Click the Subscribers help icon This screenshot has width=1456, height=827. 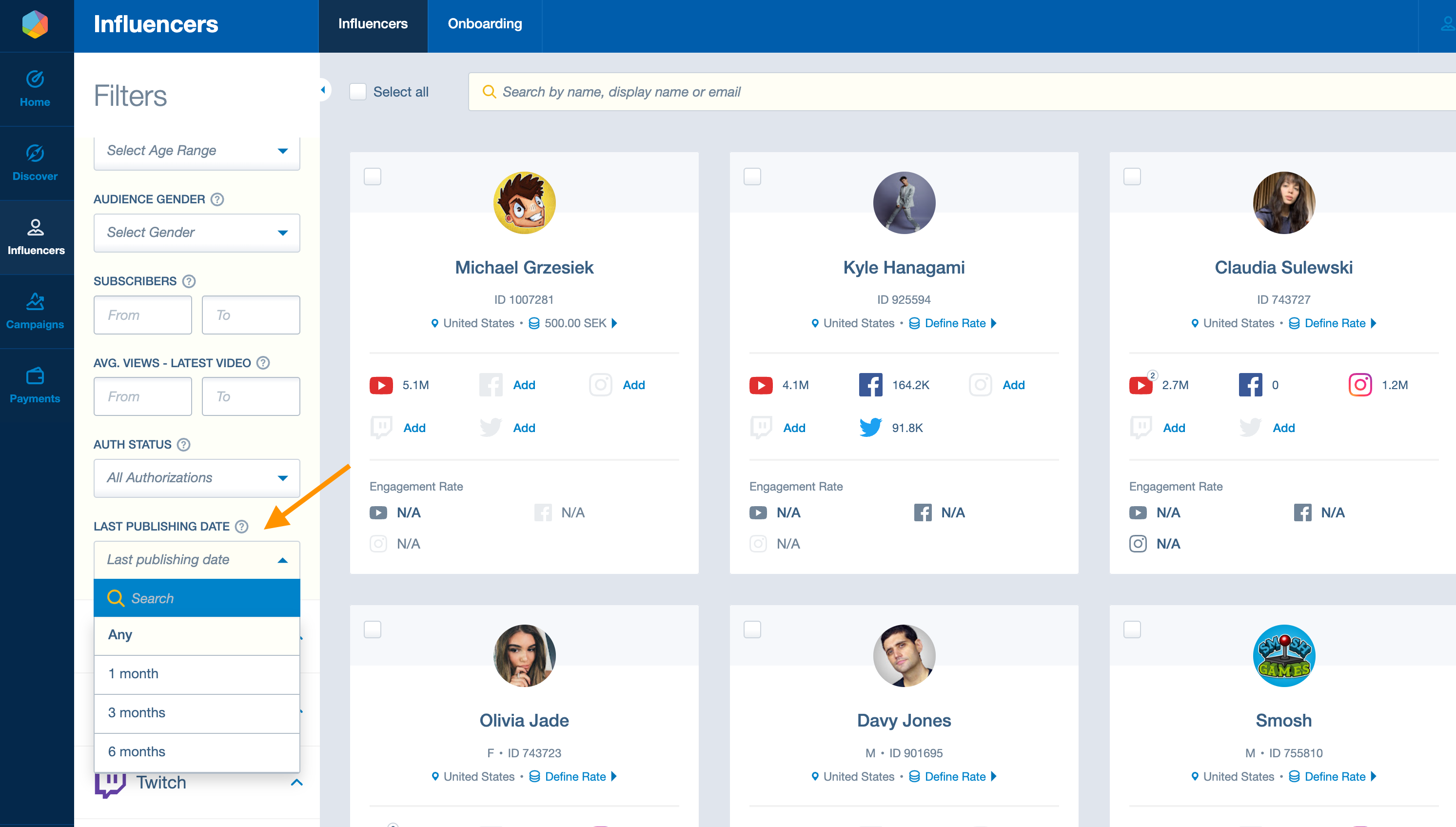189,281
